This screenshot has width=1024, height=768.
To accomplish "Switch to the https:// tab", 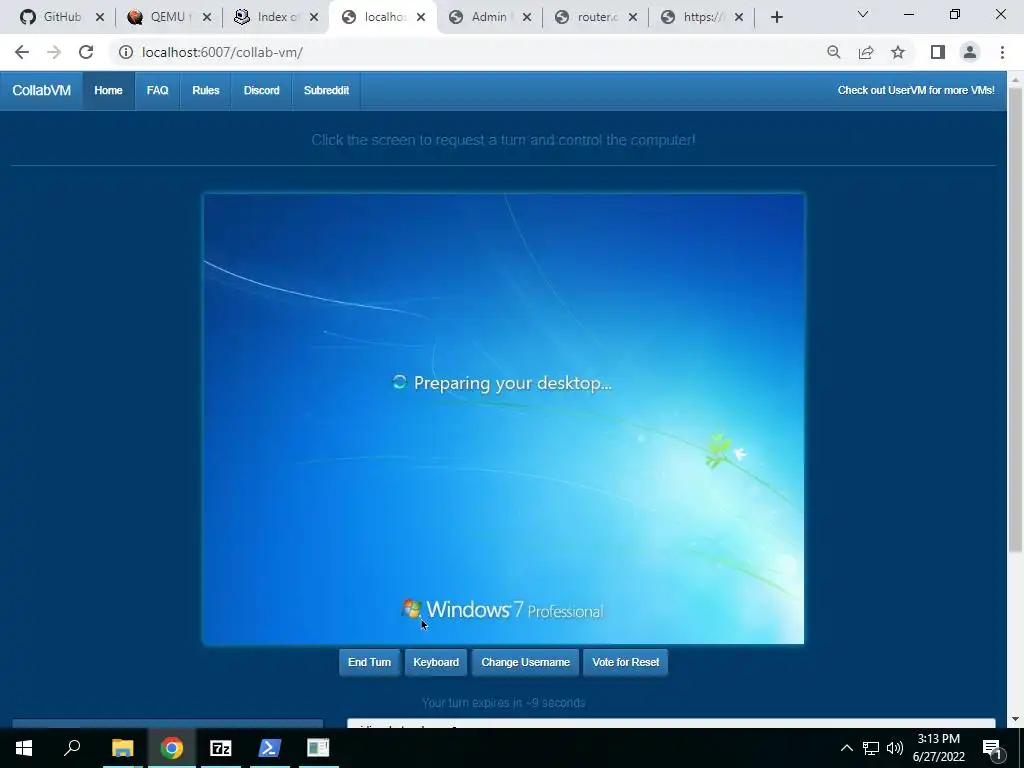I will coord(702,17).
